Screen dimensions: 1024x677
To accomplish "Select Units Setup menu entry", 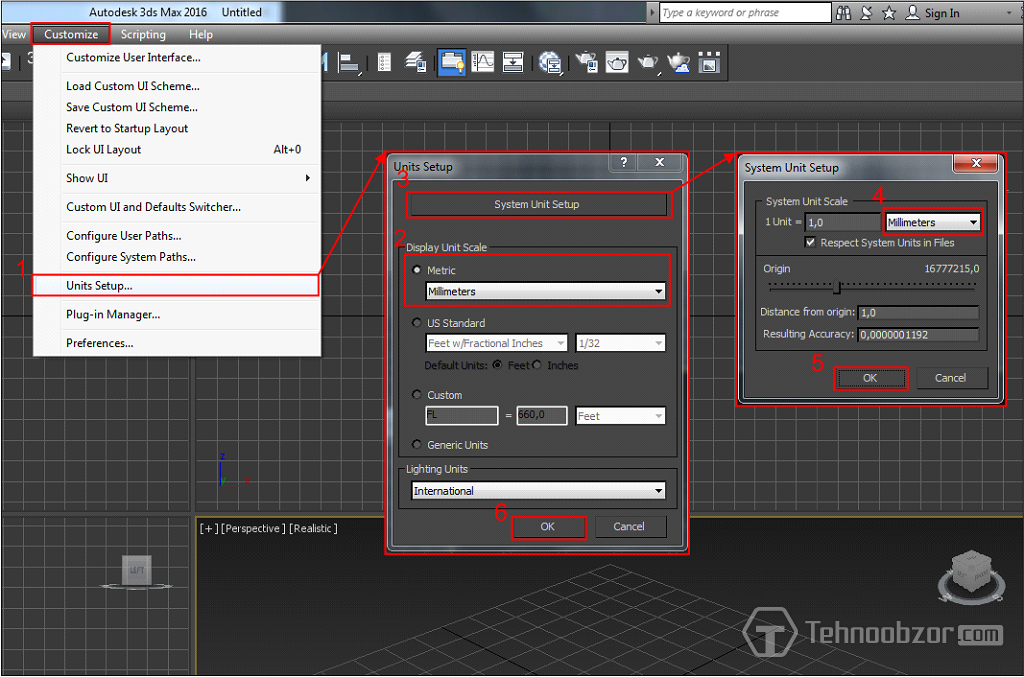I will [176, 286].
